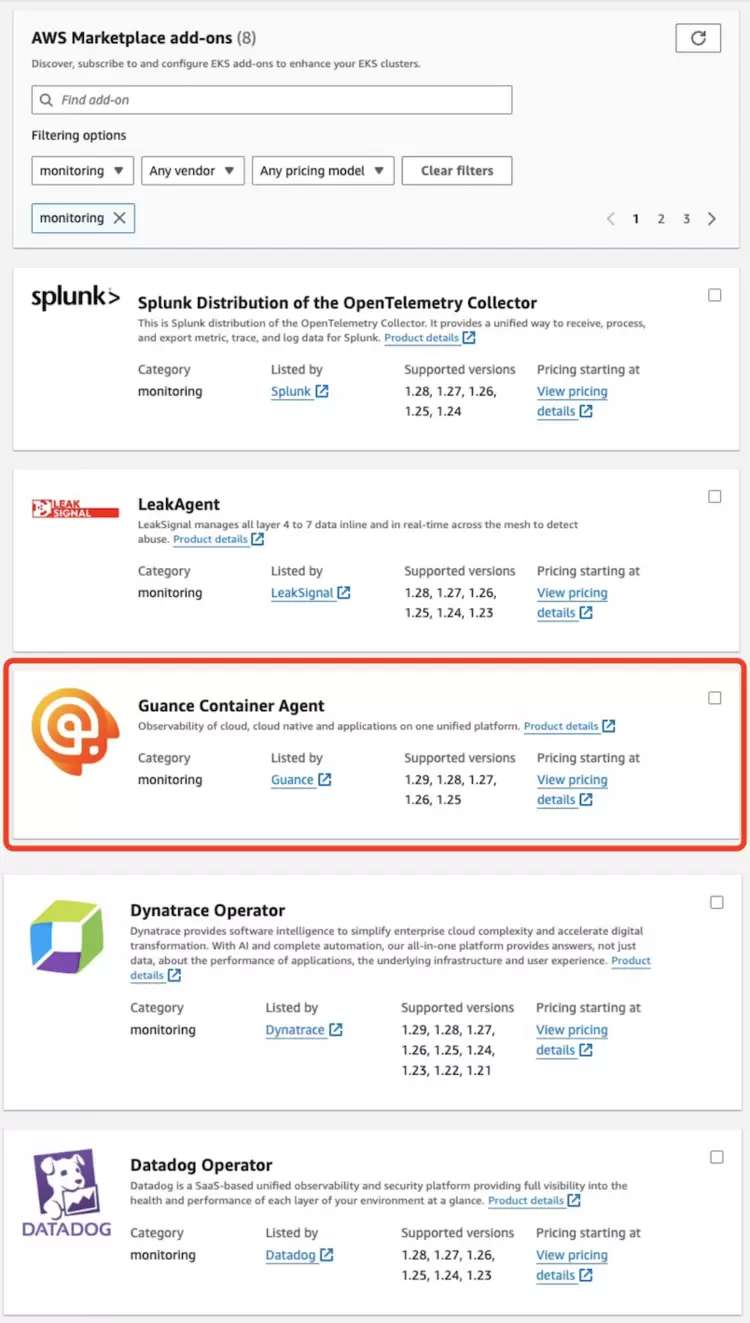
Task: Click the refresh icon button
Action: pos(698,38)
